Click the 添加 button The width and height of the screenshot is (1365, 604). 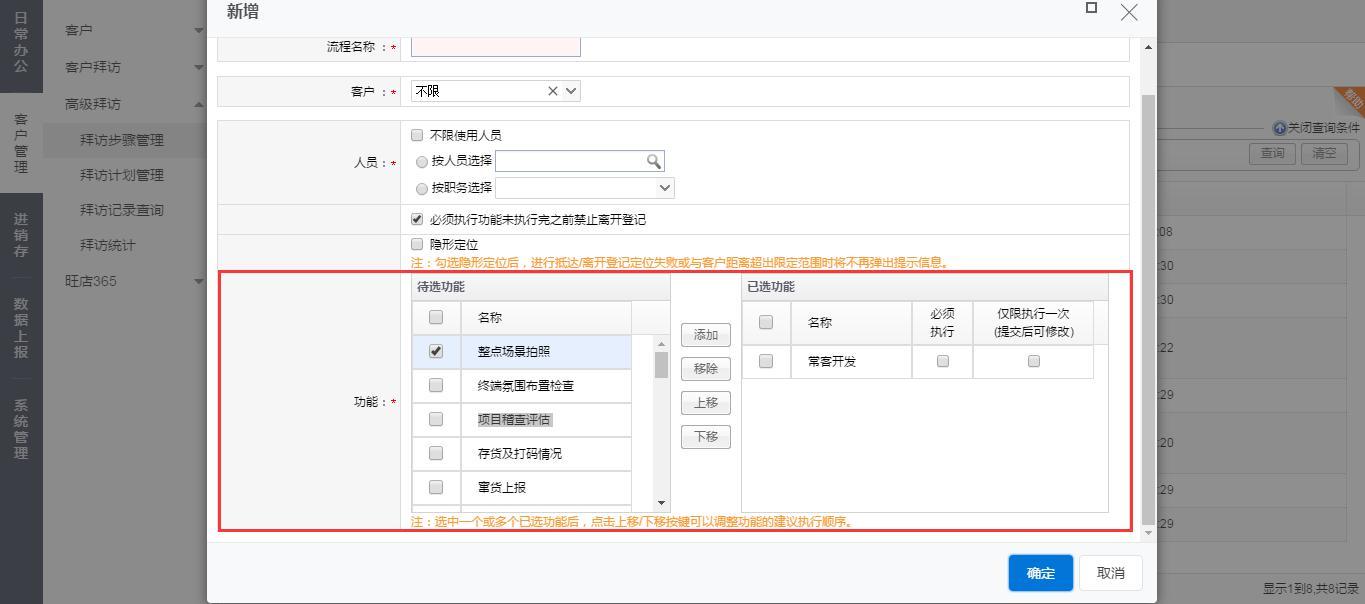pyautogui.click(x=705, y=335)
